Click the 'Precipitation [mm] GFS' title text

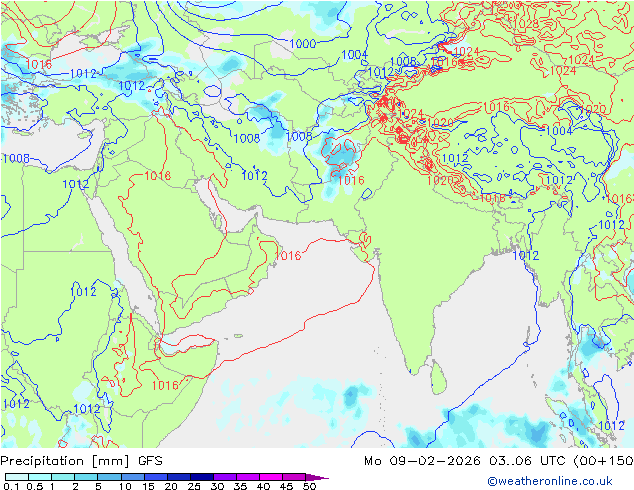pos(81,461)
